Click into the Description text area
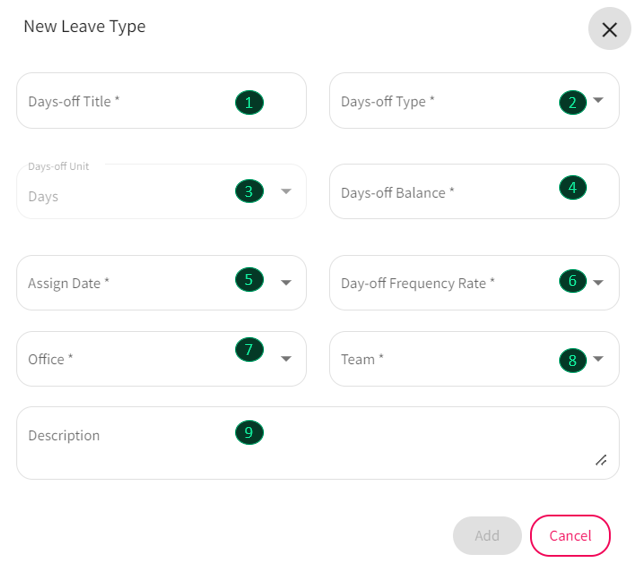 318,443
